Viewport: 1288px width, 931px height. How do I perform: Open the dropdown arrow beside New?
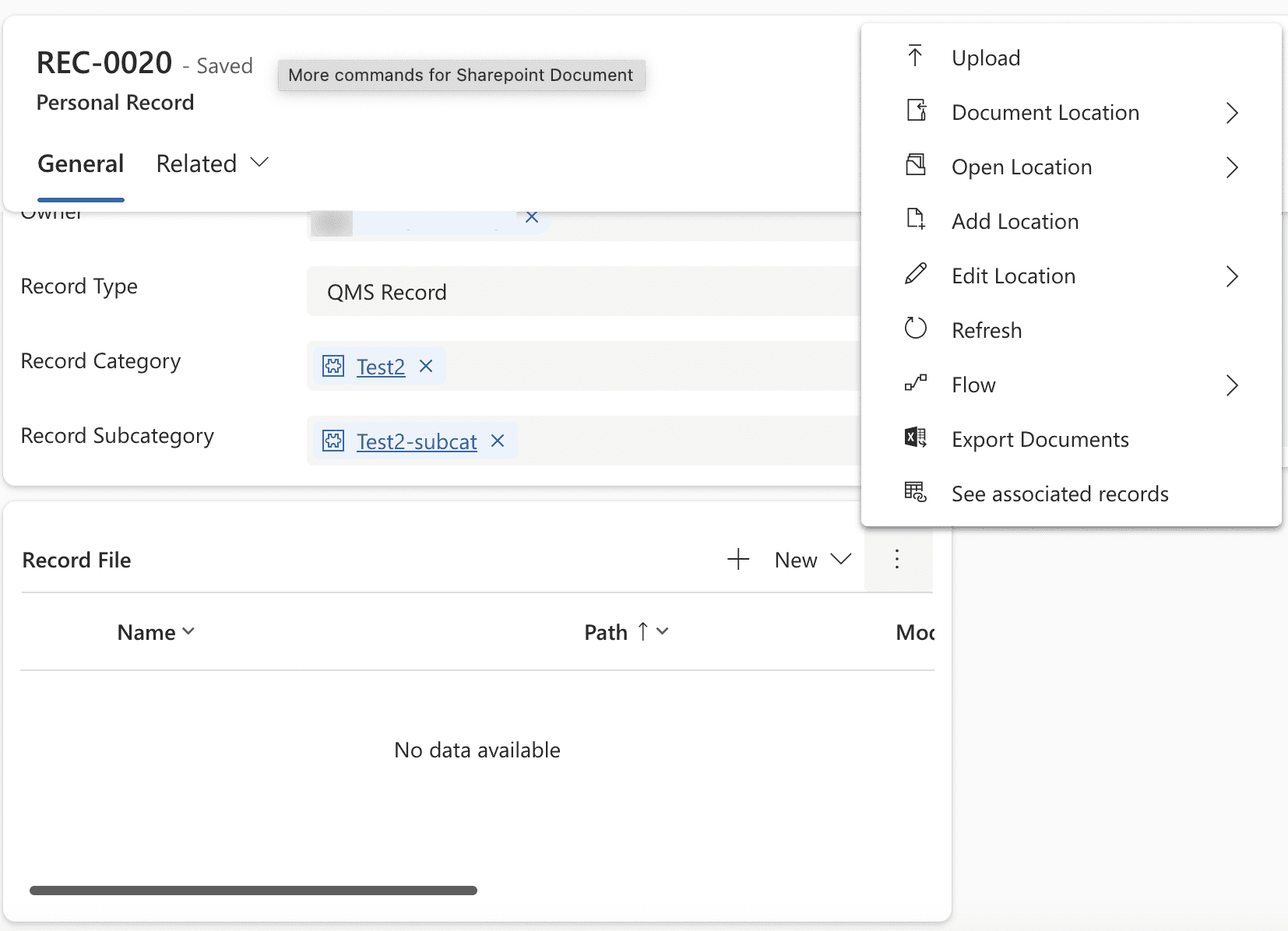pos(841,559)
